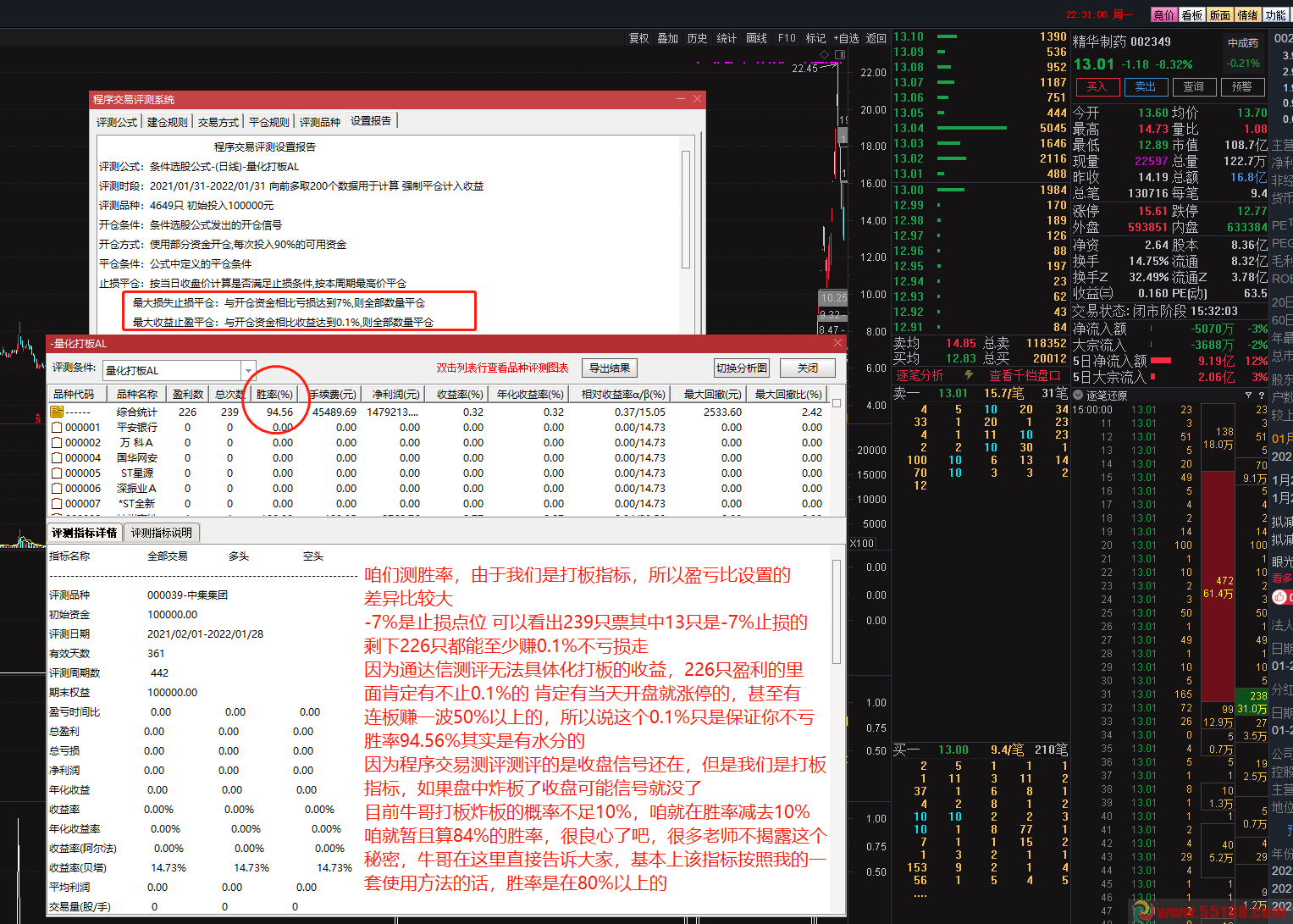1293x924 pixels.
Task: Click the question mark help icon in 逐笔还原 panel
Action: 1263,395
